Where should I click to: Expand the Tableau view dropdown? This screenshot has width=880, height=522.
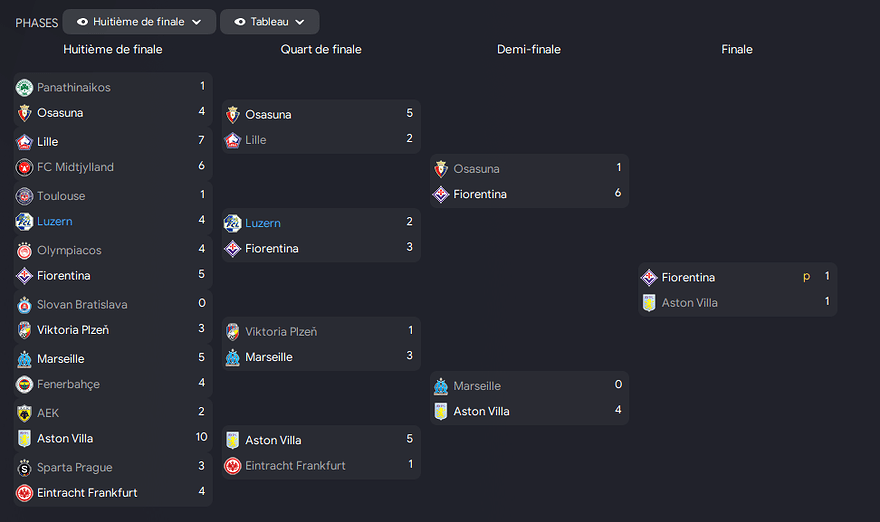(269, 22)
